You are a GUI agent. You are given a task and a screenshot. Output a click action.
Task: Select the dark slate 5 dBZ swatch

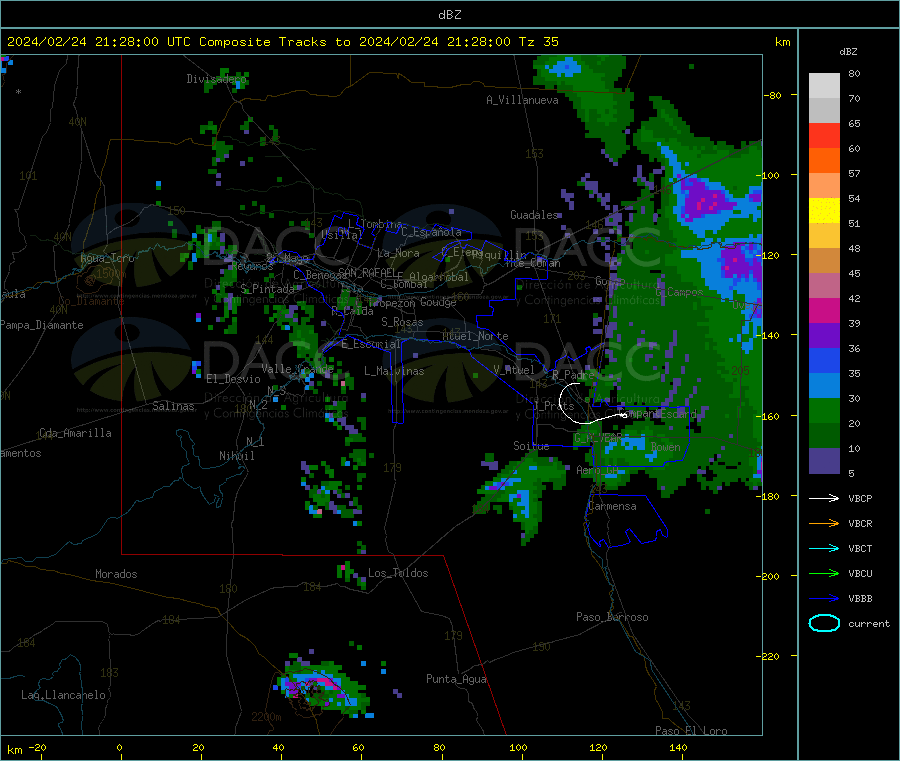tap(824, 461)
